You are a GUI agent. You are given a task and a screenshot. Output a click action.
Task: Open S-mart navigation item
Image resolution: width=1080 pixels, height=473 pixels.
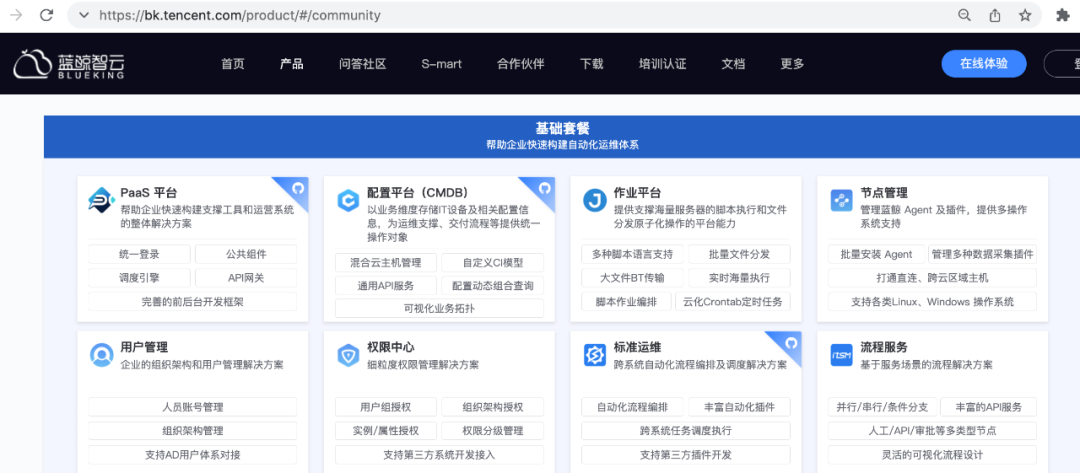tap(442, 64)
